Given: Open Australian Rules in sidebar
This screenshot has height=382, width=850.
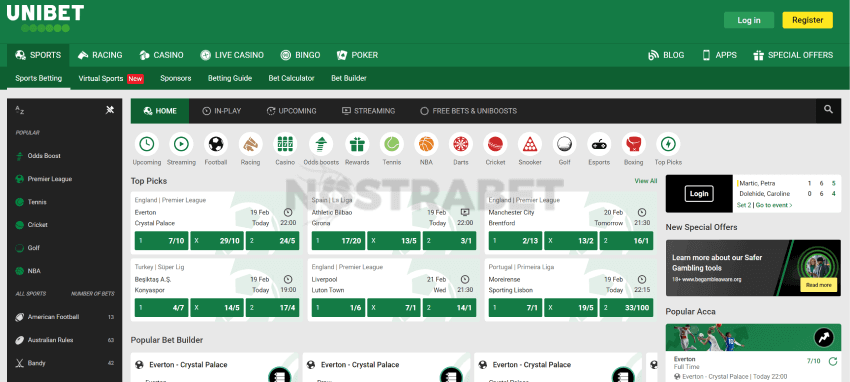Looking at the screenshot, I should [65, 340].
